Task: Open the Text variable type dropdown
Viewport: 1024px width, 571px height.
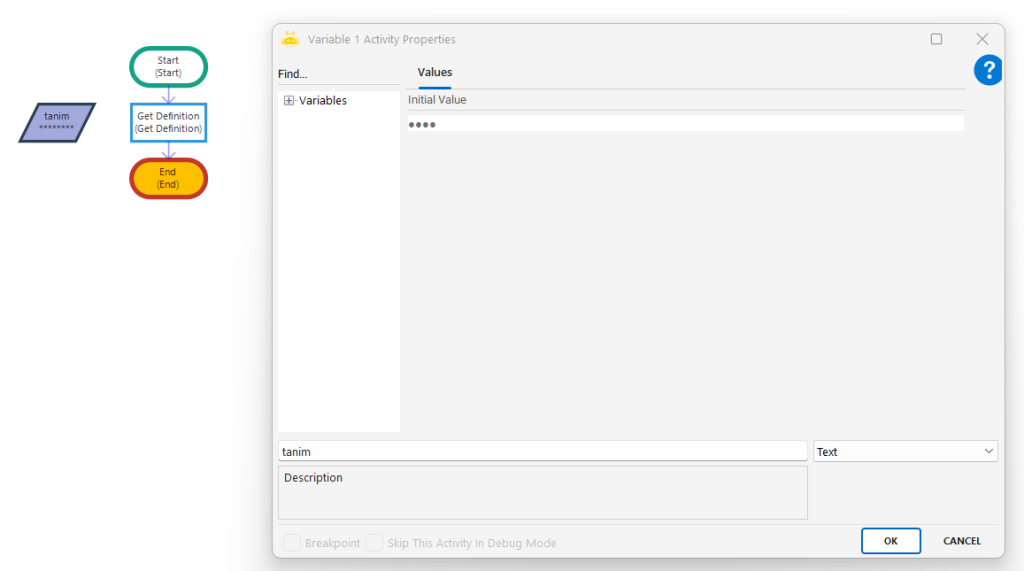Action: 905,452
